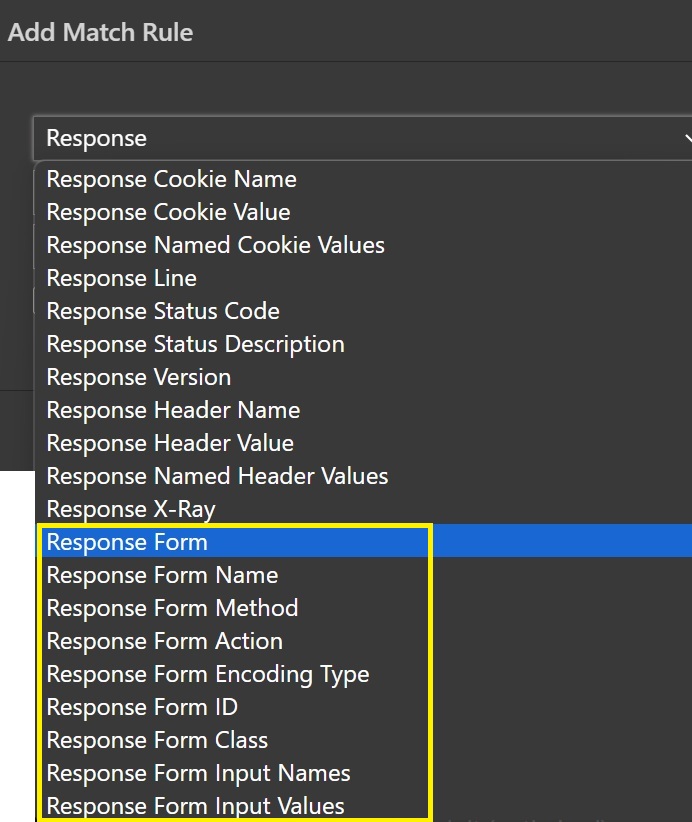Choose Response Status Description option
This screenshot has width=692, height=822.
(x=195, y=345)
